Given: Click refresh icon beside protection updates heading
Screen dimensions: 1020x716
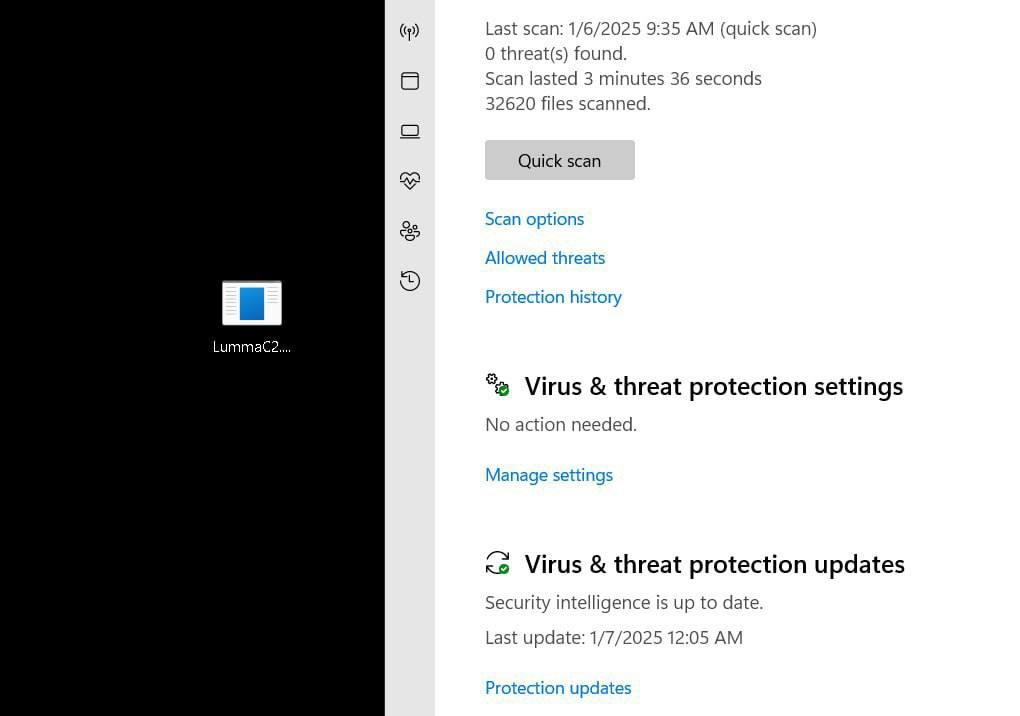Looking at the screenshot, I should 497,563.
